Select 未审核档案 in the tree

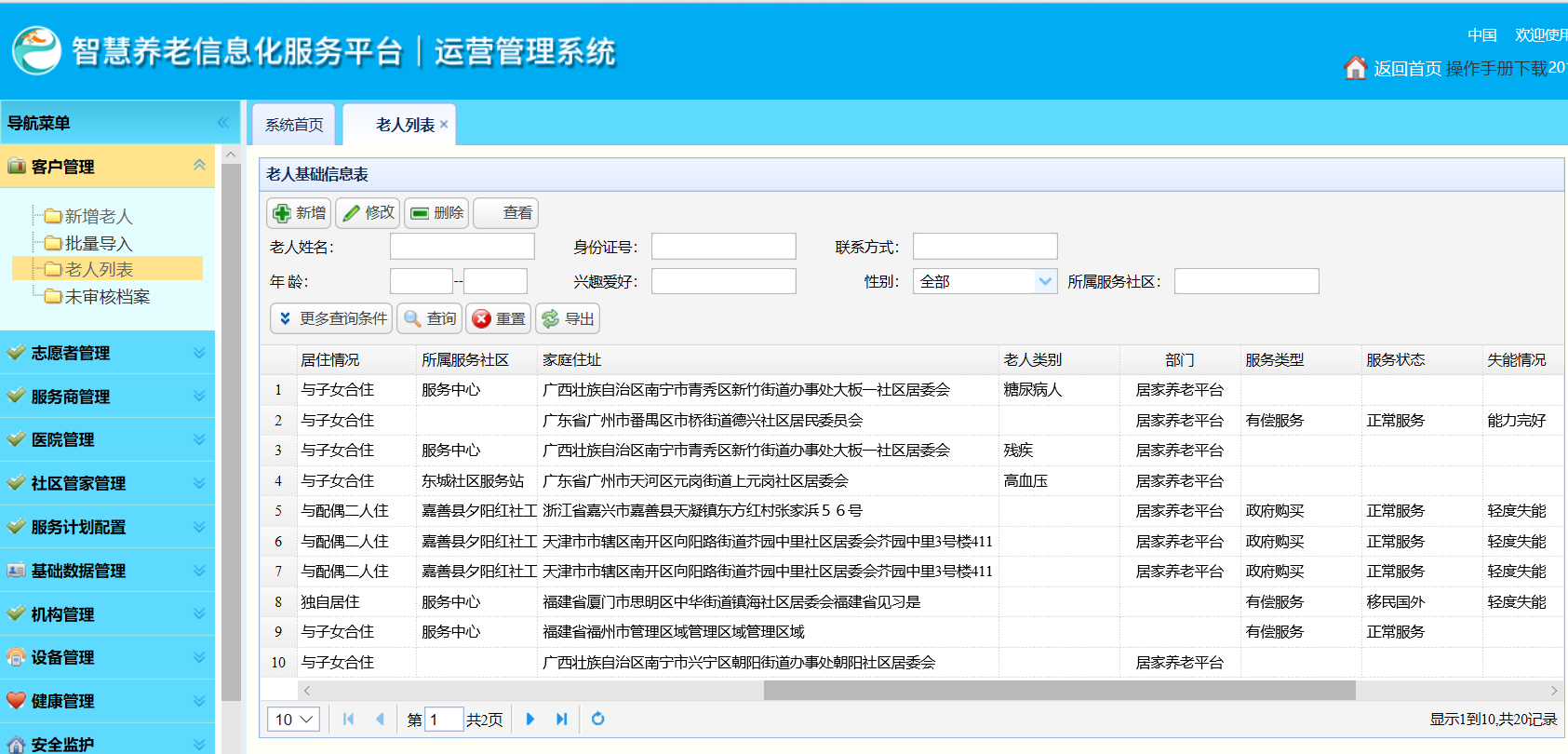point(106,297)
